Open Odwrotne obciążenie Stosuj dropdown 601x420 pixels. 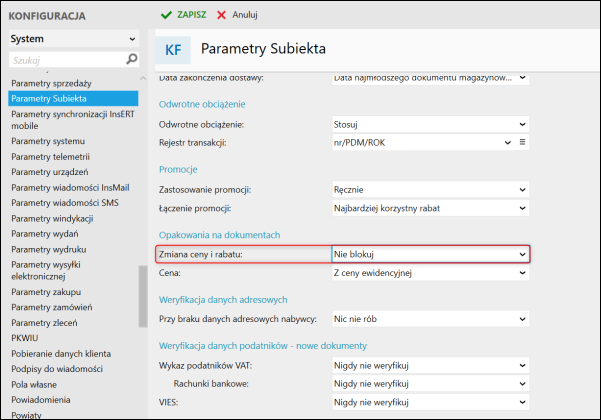pos(430,125)
